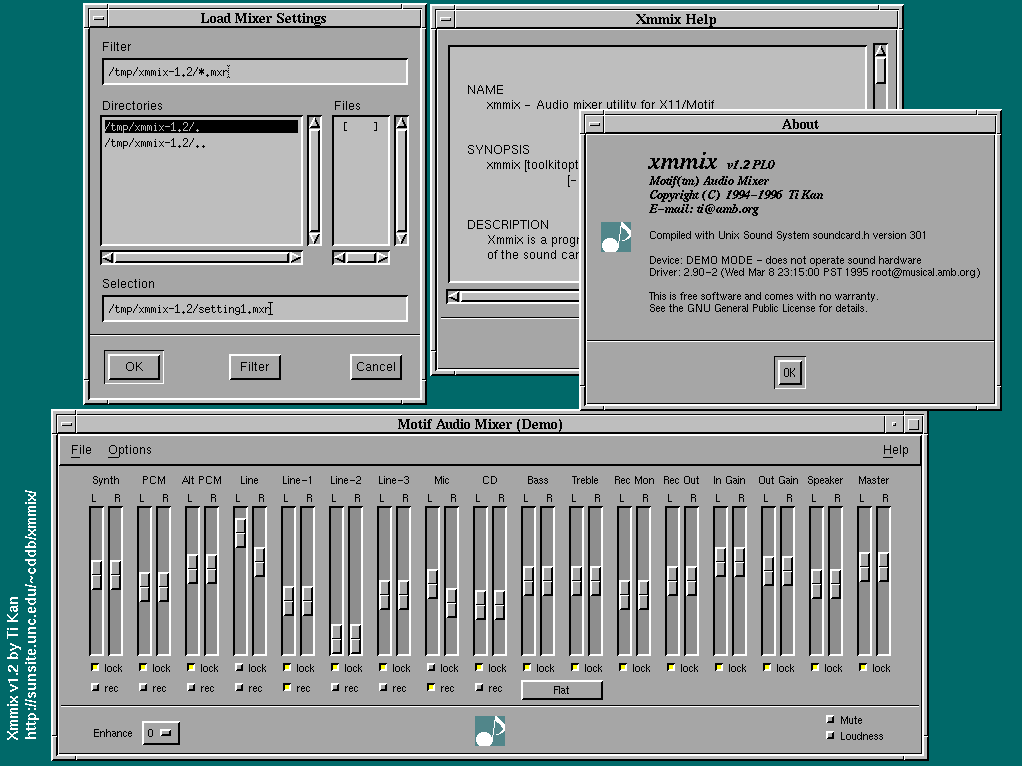The width and height of the screenshot is (1022, 766).
Task: Enable the Loudness toggle
Action: click(x=830, y=736)
